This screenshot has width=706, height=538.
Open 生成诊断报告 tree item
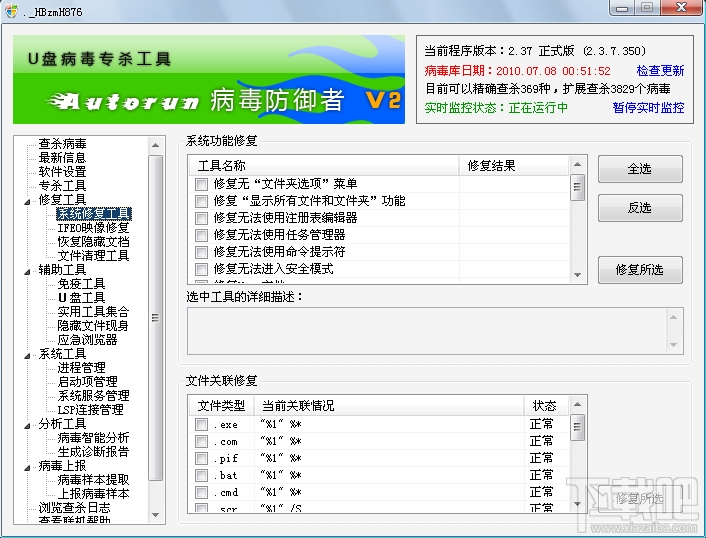pos(93,452)
